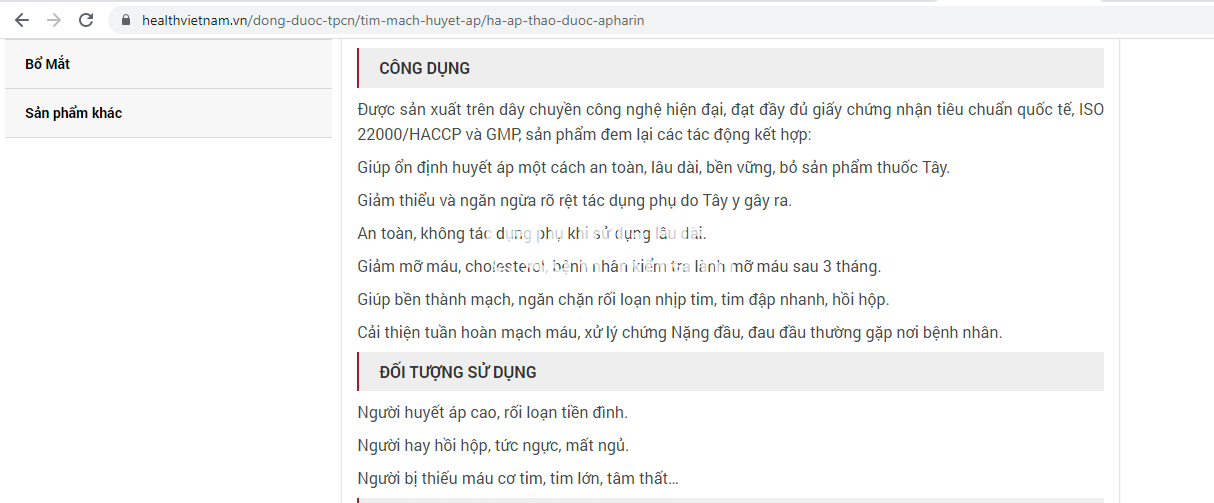Click the line 'Giảm thiểu và ngăn ngừa'
The height and width of the screenshot is (503, 1214).
coord(574,200)
